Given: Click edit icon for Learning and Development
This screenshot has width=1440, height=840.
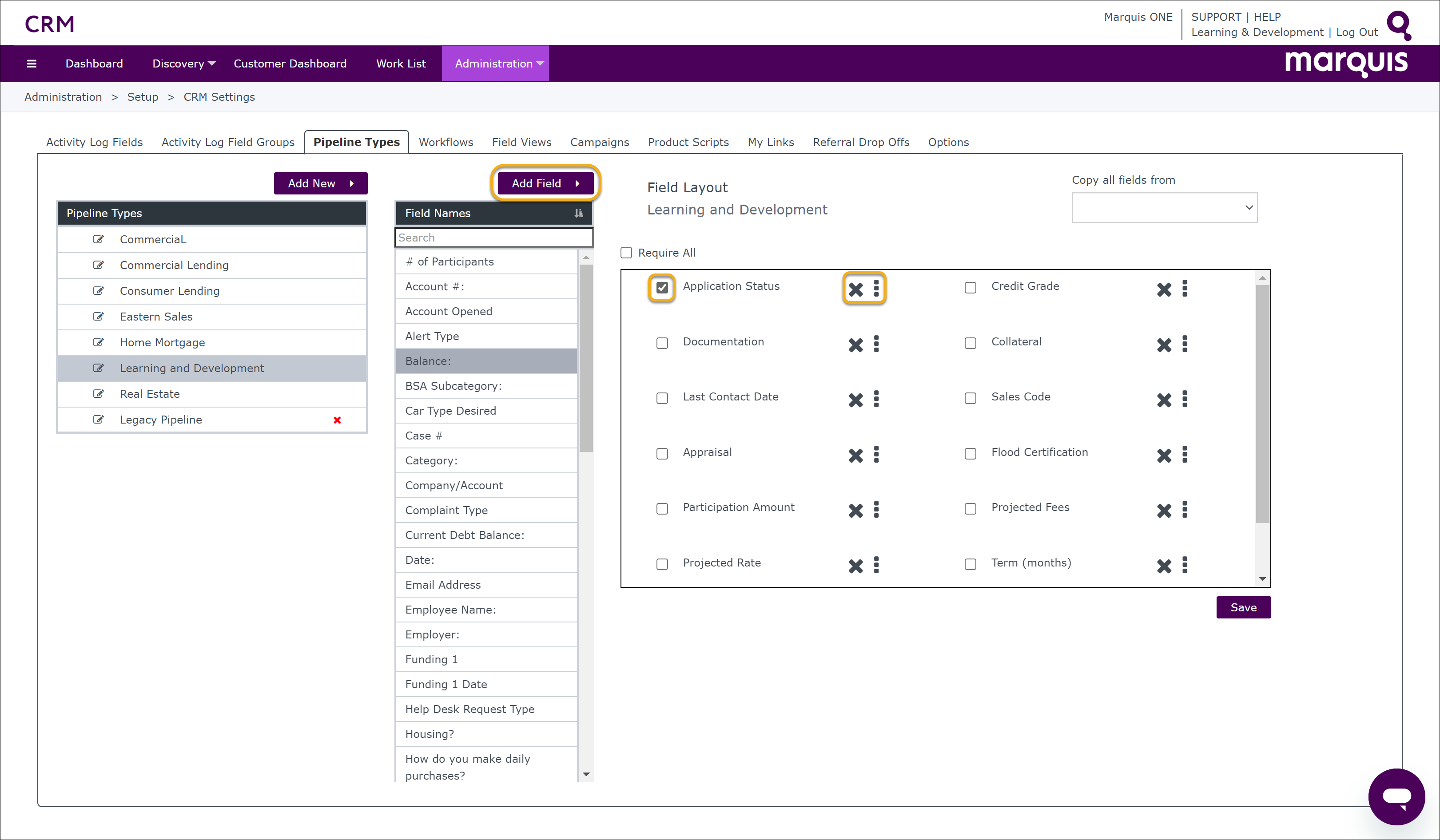Looking at the screenshot, I should 98,368.
